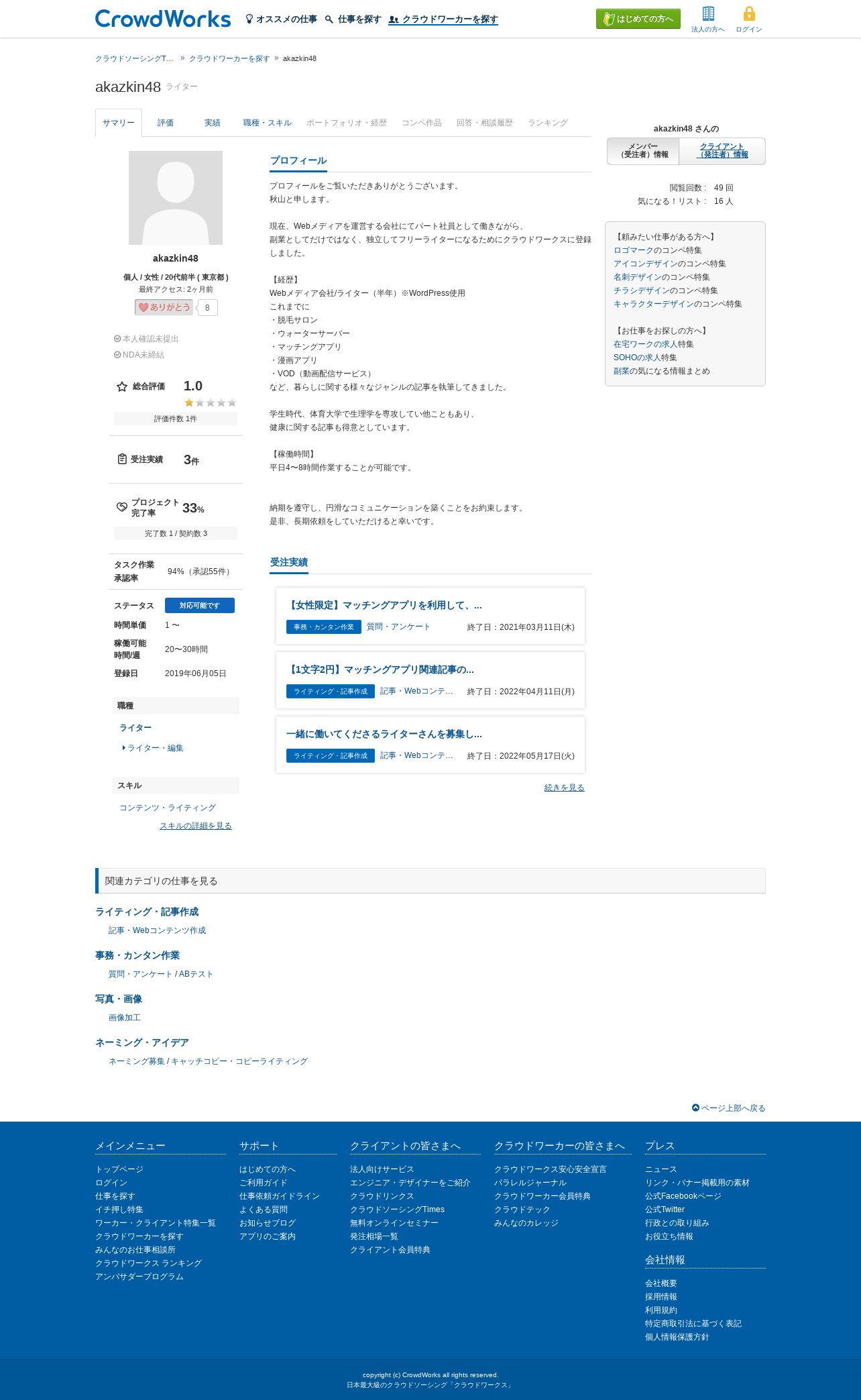The height and width of the screenshot is (1400, 861).
Task: Open 一緒に働いてくださるライターさんを募集 job
Action: coord(384,734)
